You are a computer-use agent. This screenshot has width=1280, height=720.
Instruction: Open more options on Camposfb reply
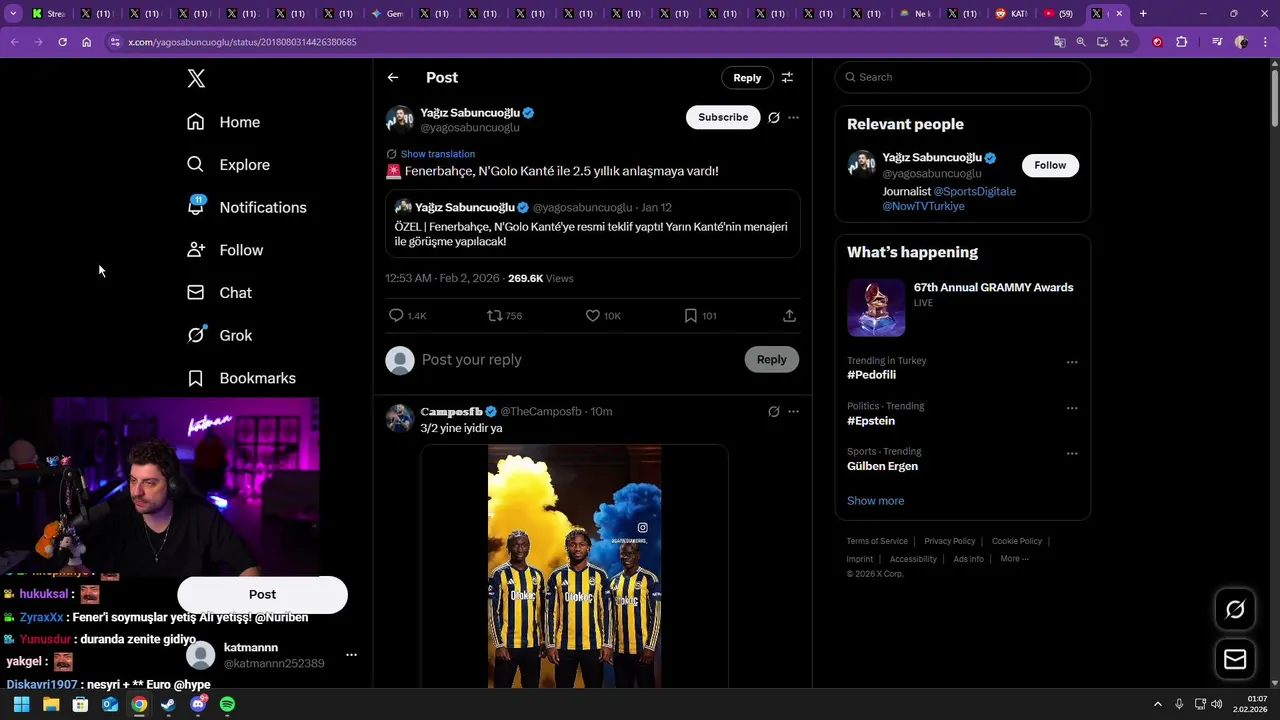(793, 411)
